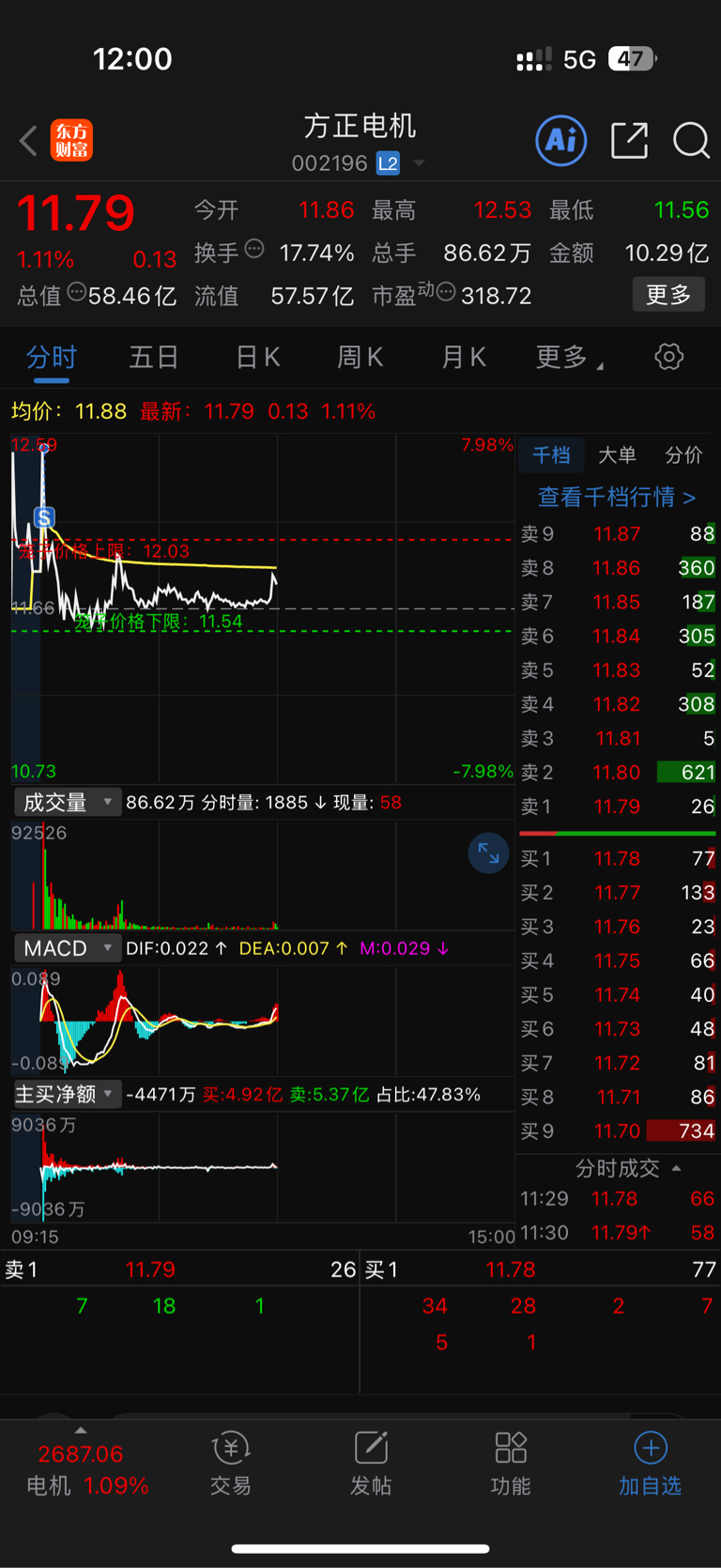This screenshot has width=721, height=1568.
Task: Tap the battery indicator in status bar
Action: click(x=633, y=59)
